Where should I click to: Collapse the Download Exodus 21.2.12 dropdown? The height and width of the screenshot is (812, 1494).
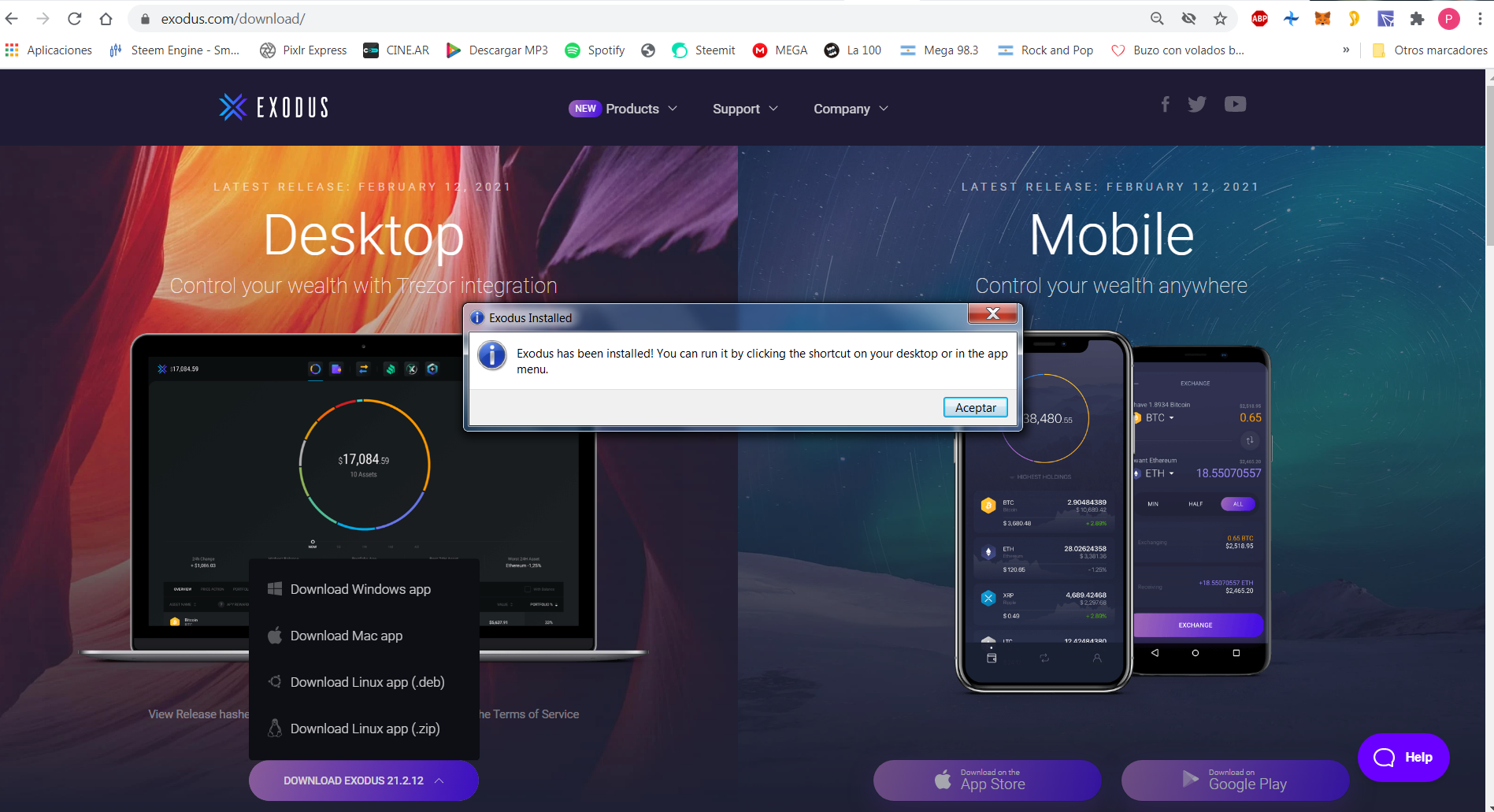(x=364, y=780)
